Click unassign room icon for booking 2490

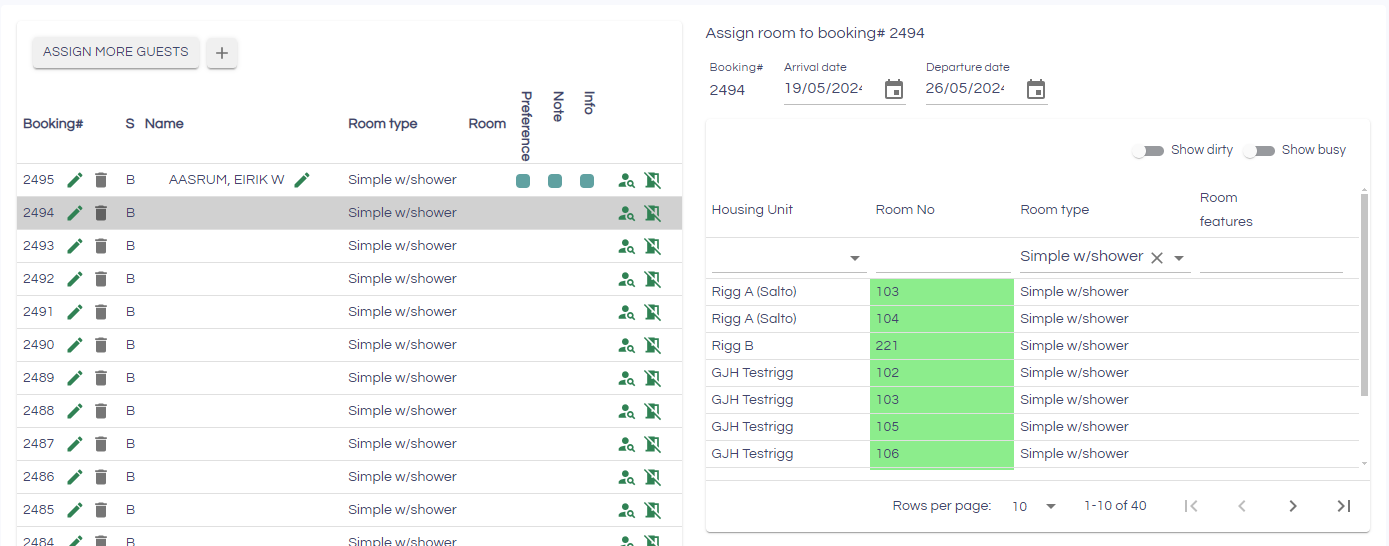point(653,345)
